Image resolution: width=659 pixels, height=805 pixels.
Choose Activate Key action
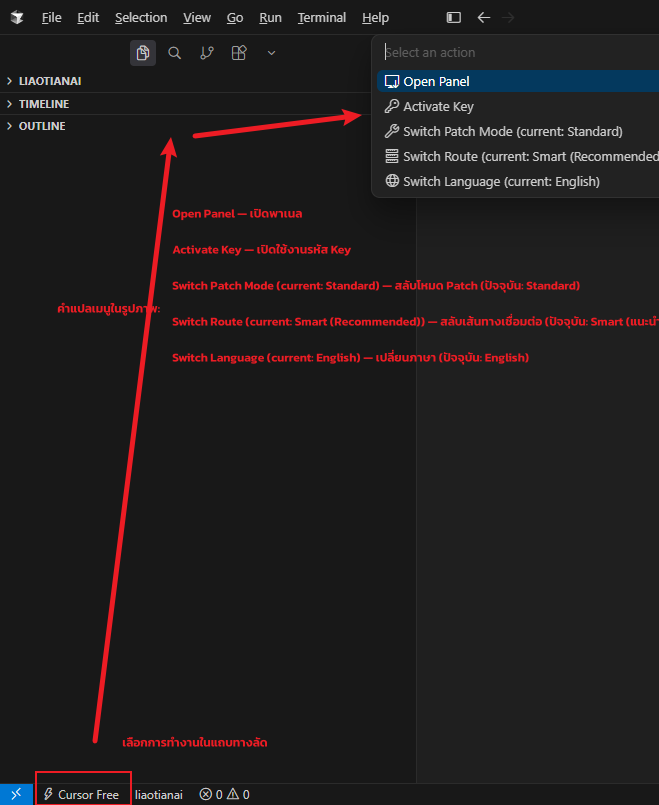(x=518, y=106)
